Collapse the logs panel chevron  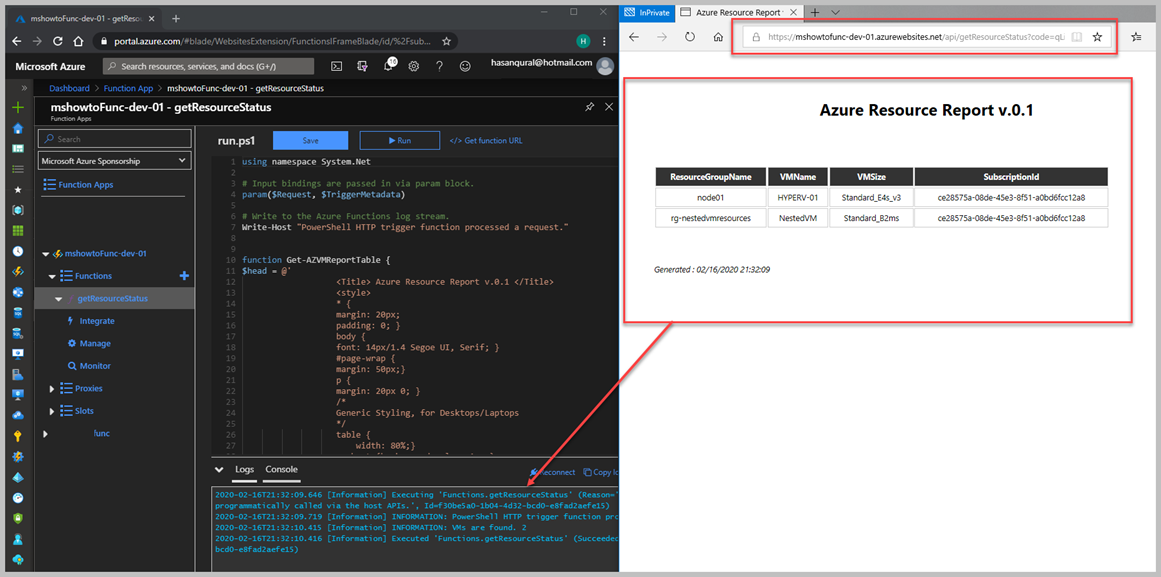coord(219,470)
